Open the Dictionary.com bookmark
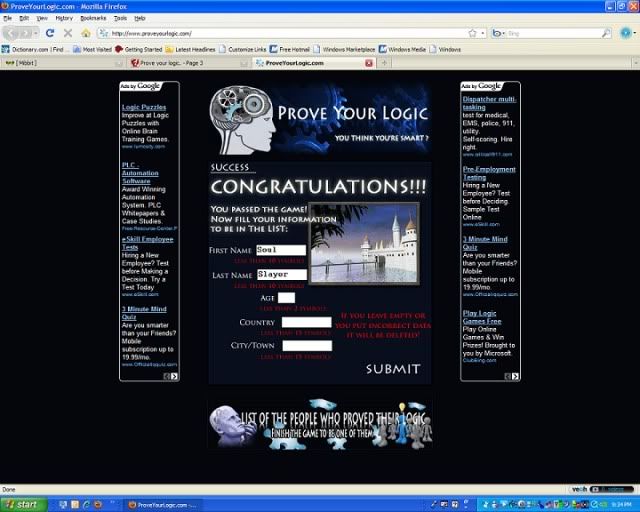 click(33, 49)
